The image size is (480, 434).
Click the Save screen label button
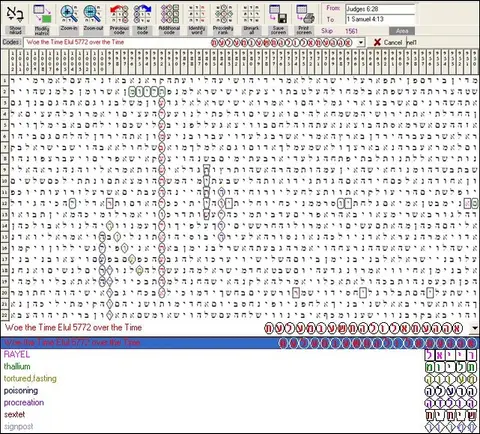[278, 30]
